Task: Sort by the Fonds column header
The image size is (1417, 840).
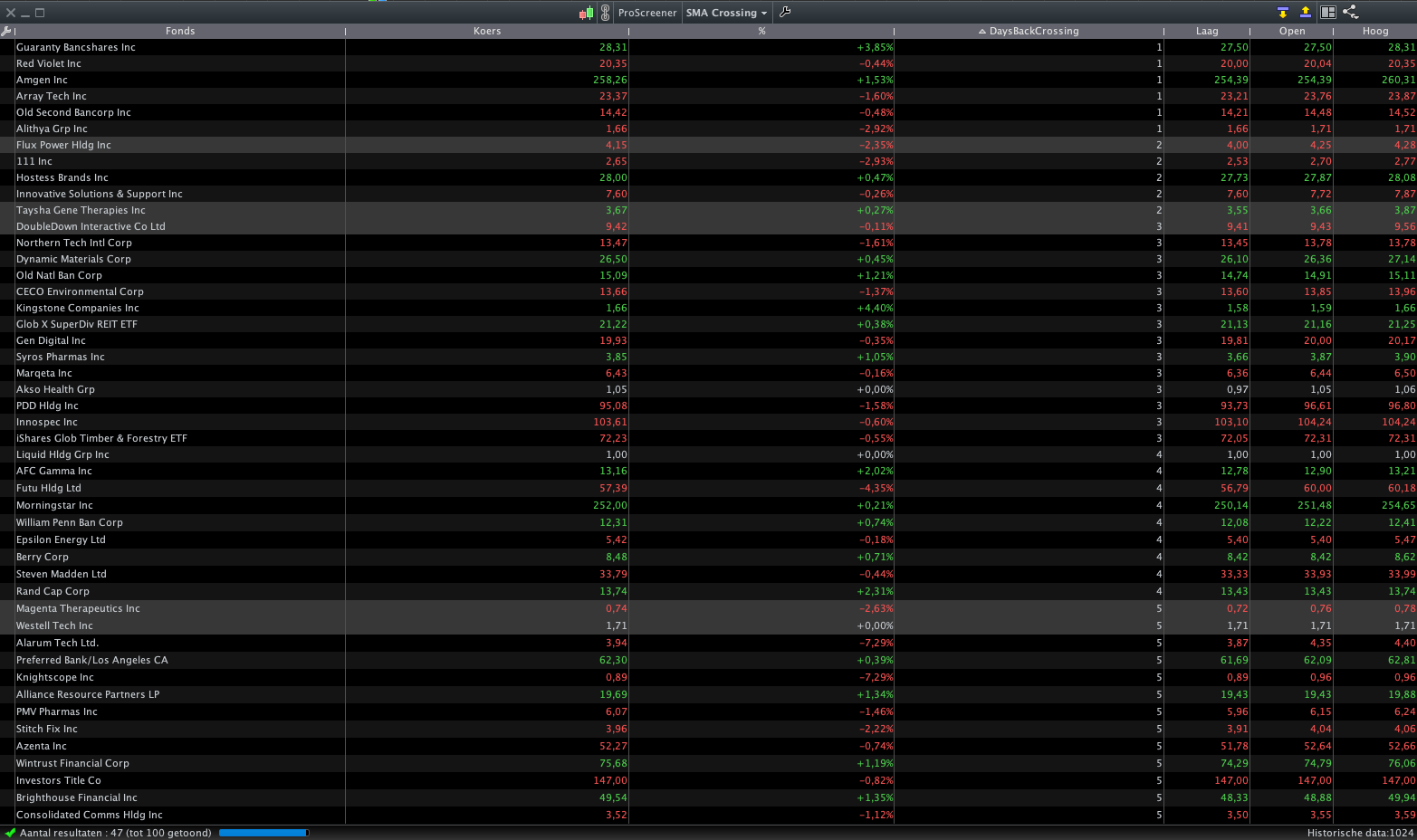Action: [x=180, y=31]
